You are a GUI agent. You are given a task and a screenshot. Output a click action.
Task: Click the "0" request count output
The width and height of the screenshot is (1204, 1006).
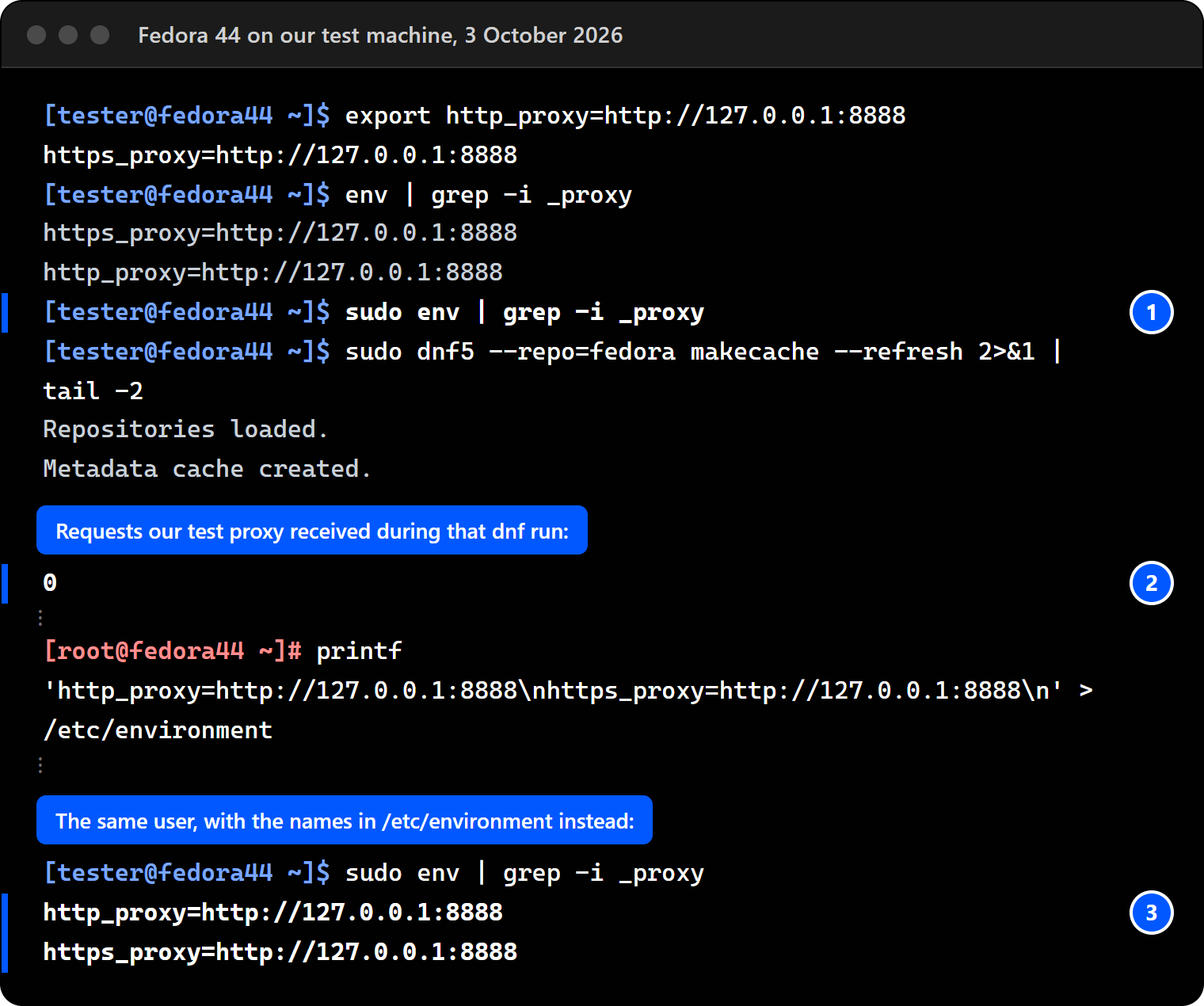click(x=50, y=583)
